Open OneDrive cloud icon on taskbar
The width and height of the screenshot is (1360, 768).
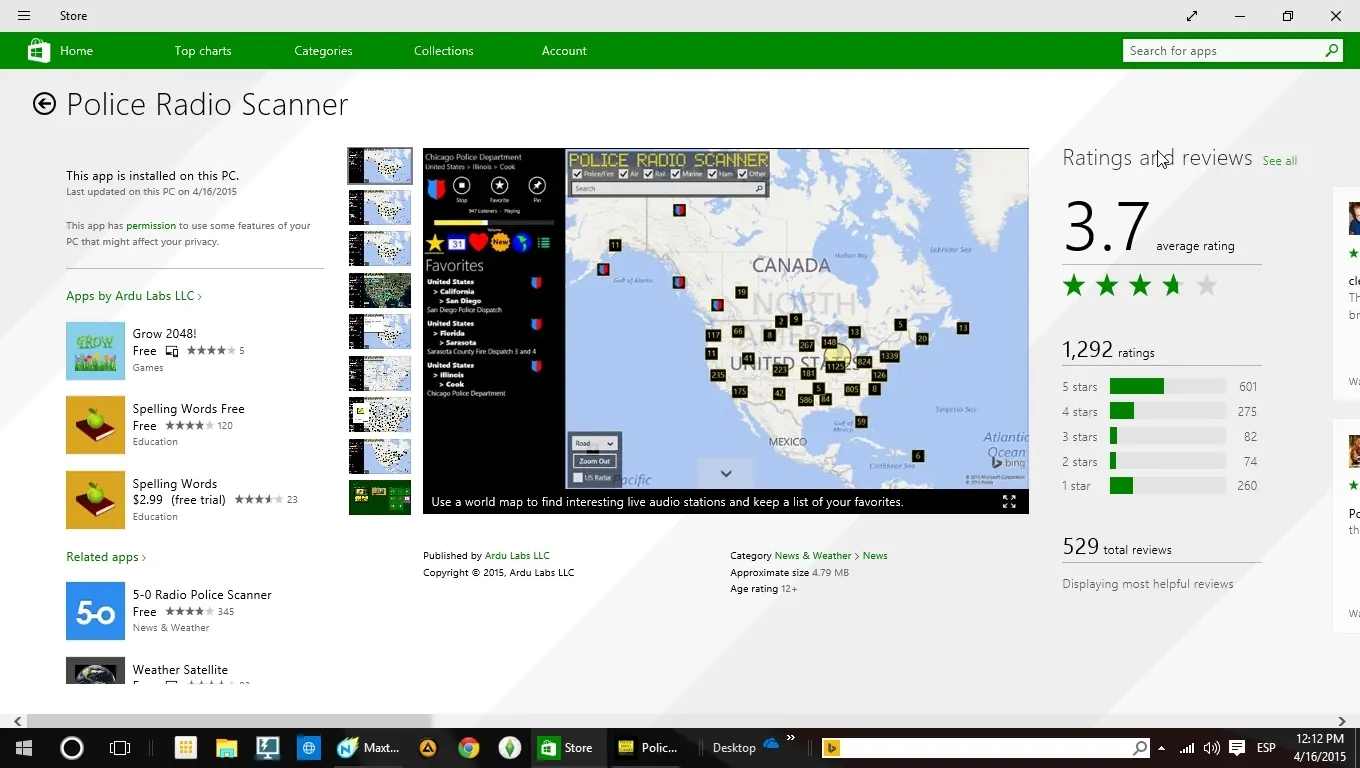pos(771,744)
